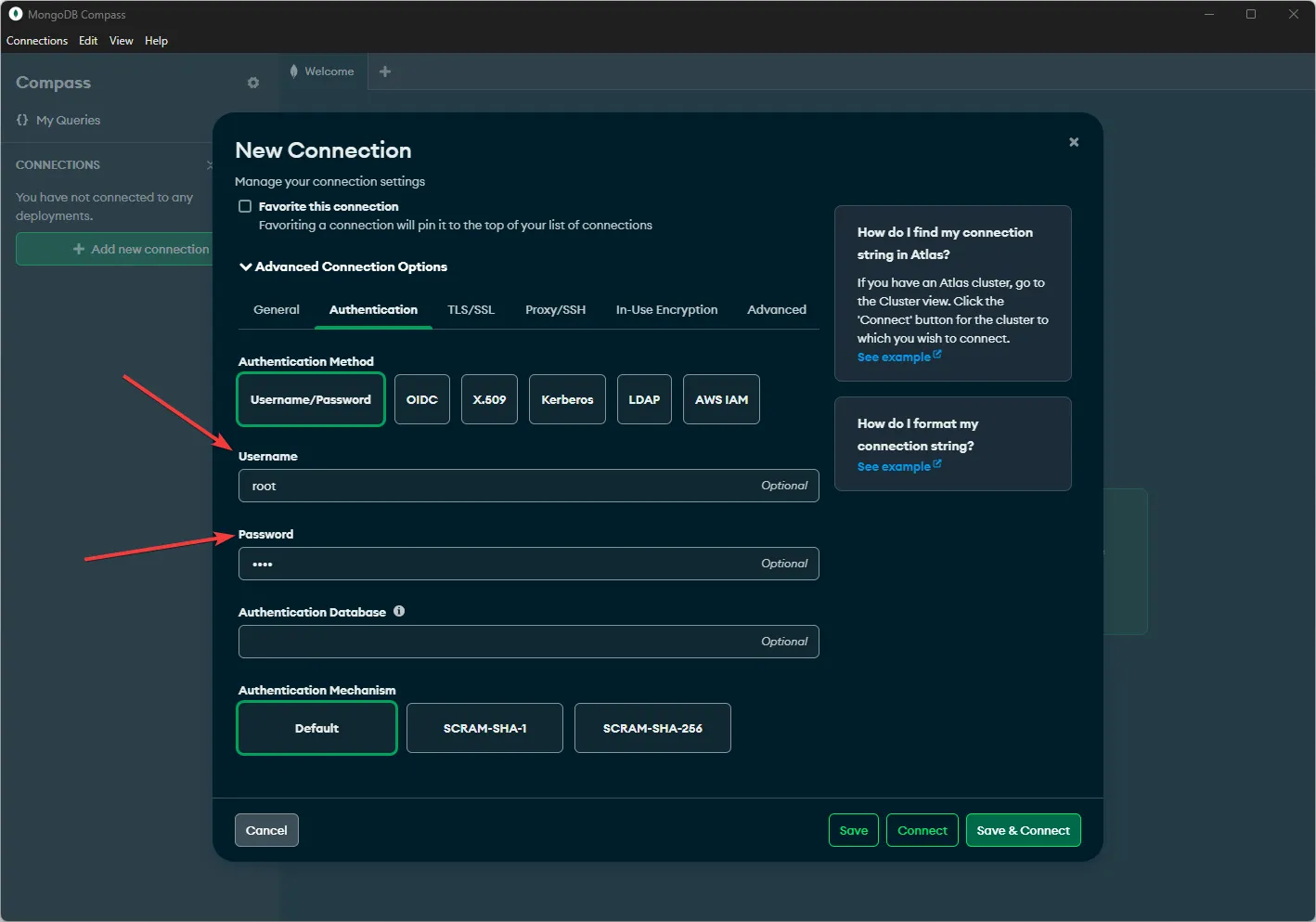Viewport: 1316px width, 922px height.
Task: Close the New Connection dialog with the X
Action: click(1073, 142)
